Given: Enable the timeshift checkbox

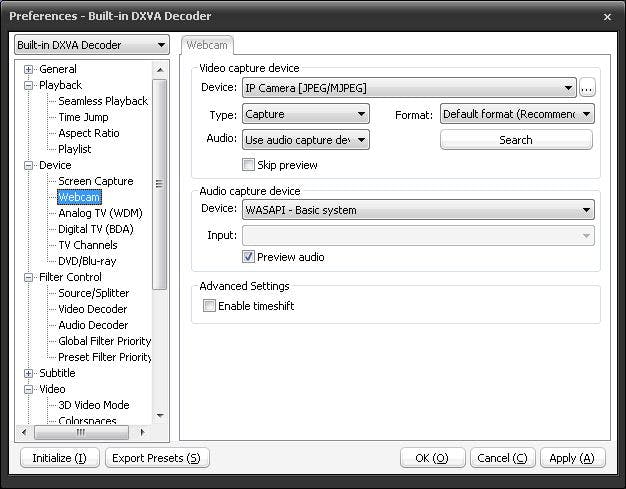Looking at the screenshot, I should (209, 305).
